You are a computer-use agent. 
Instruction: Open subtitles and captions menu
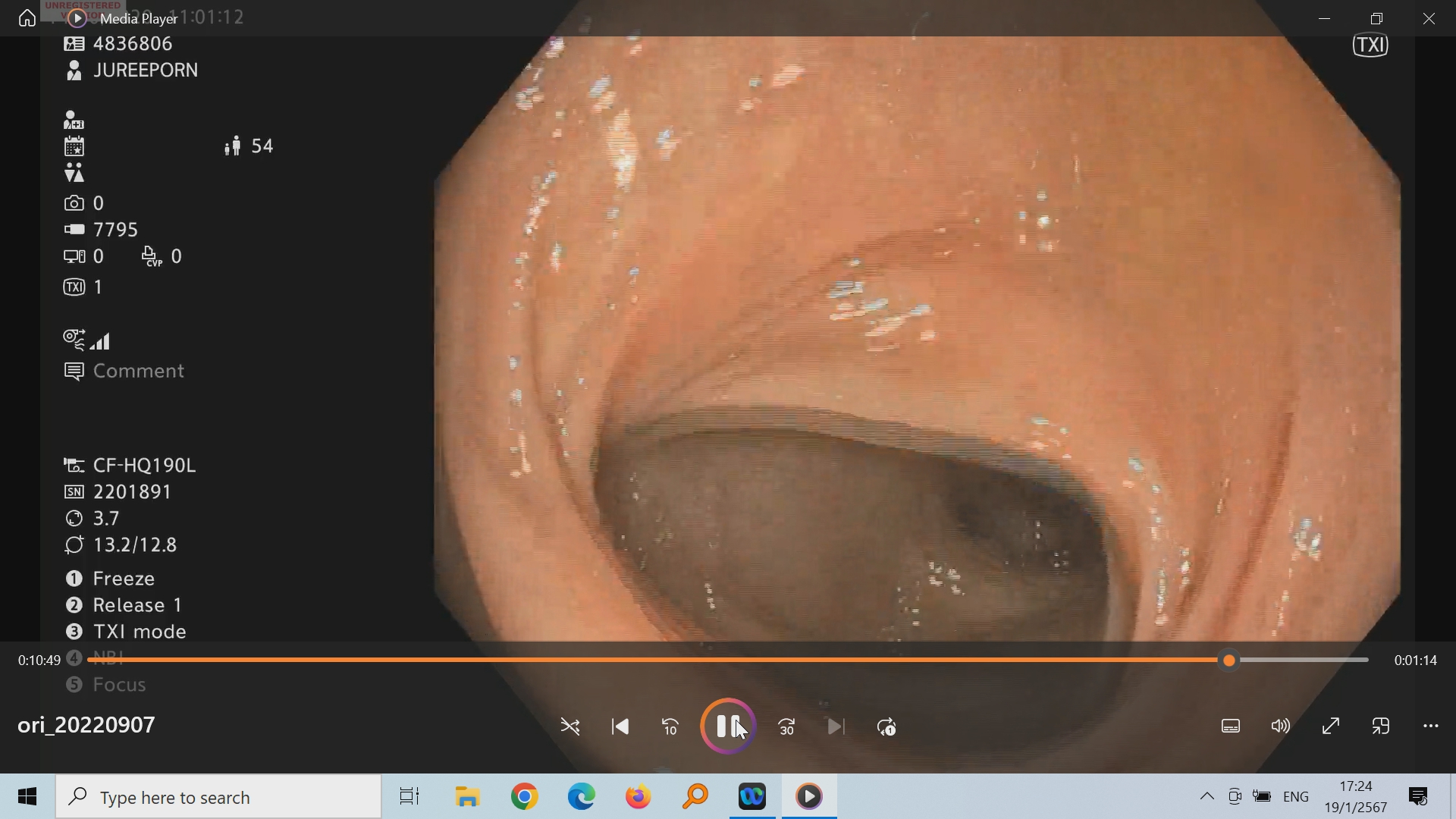pyautogui.click(x=1231, y=726)
